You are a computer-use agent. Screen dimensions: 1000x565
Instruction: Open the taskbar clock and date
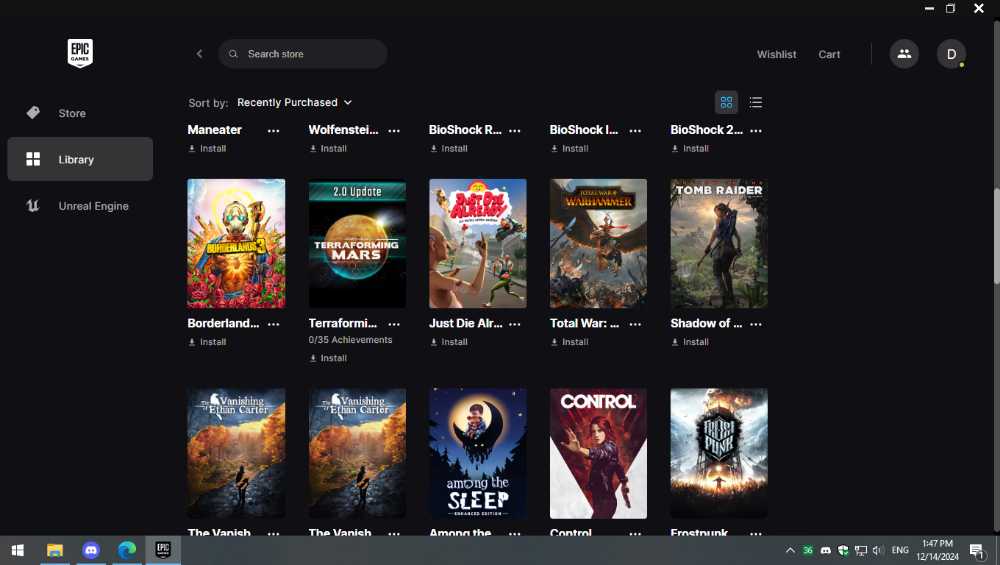(938, 550)
